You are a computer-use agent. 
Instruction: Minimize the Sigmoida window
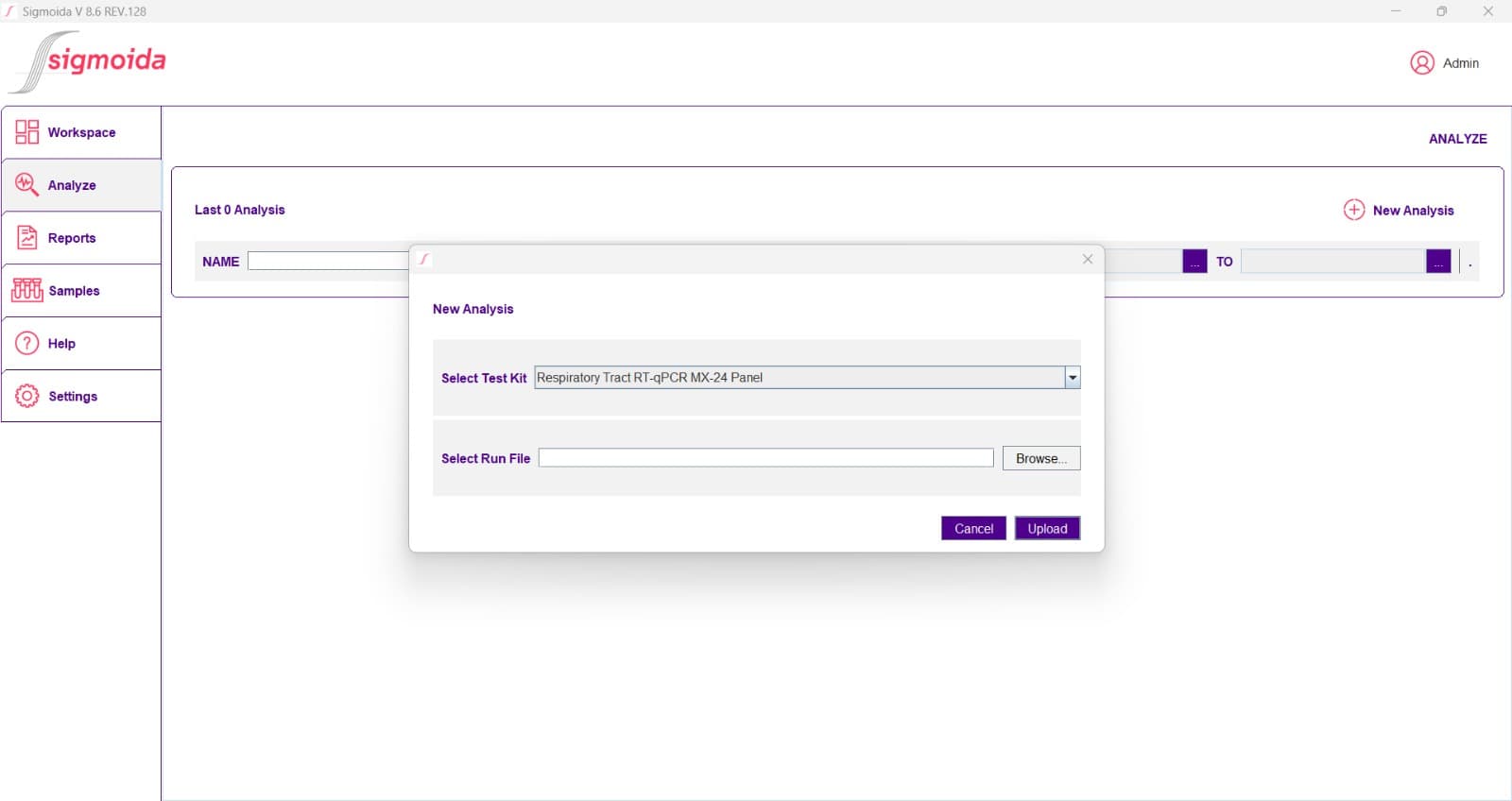[x=1396, y=11]
